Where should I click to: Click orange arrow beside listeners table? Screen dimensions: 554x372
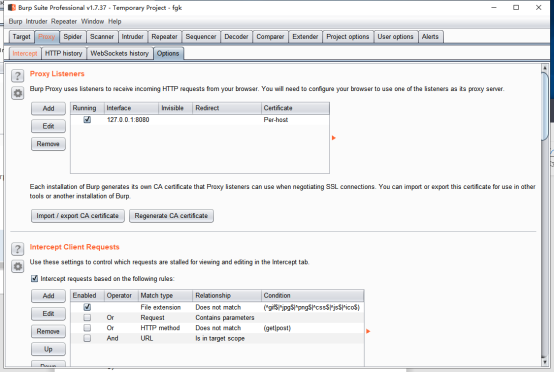click(x=334, y=138)
